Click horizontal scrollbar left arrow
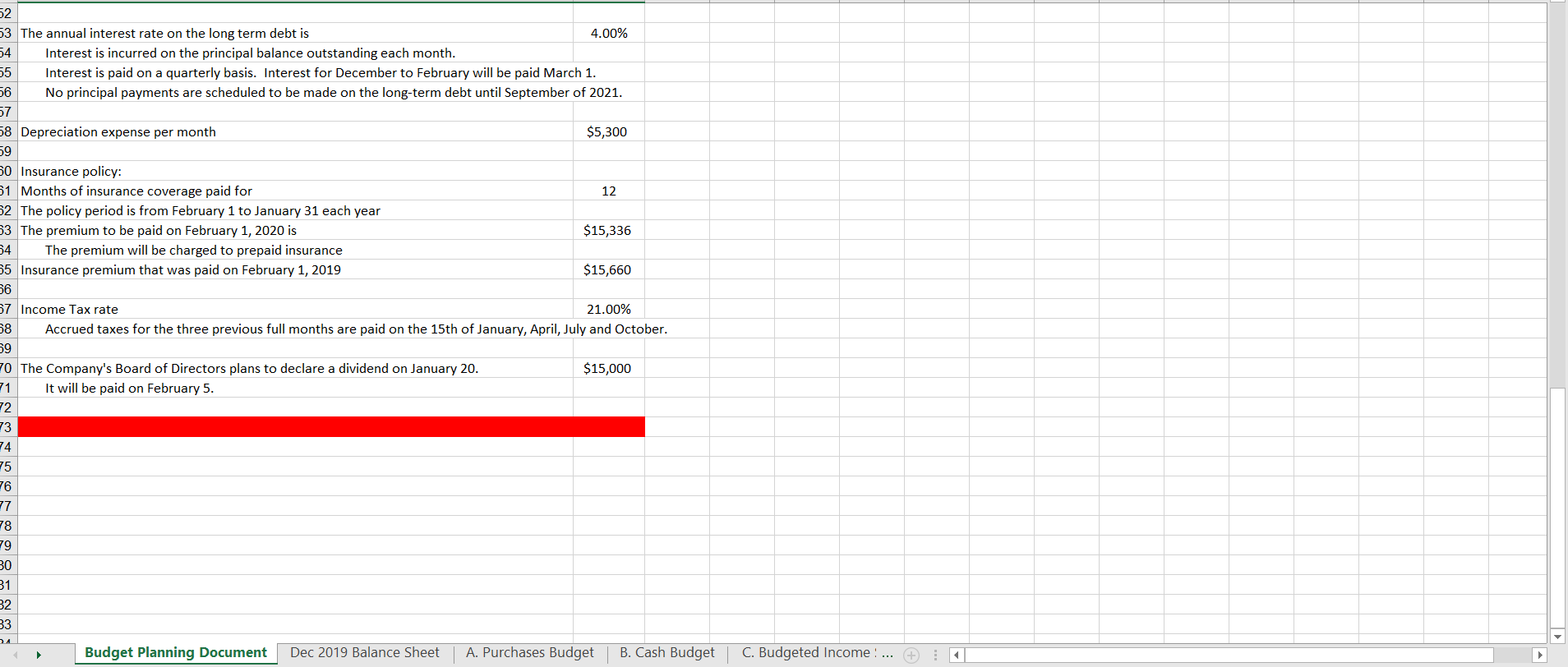1568x667 pixels. 957,655
